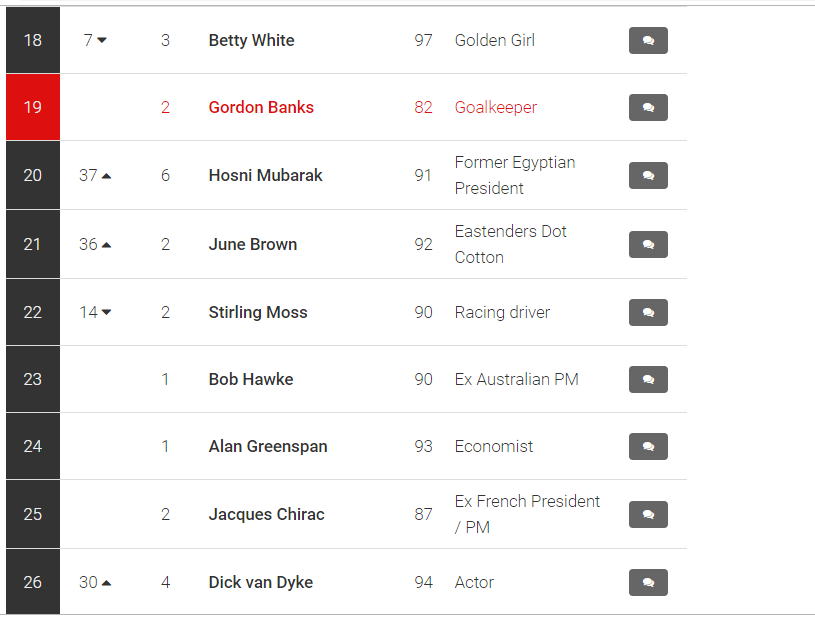Click the down arrow next to 14
The image size is (815, 617).
pyautogui.click(x=107, y=312)
